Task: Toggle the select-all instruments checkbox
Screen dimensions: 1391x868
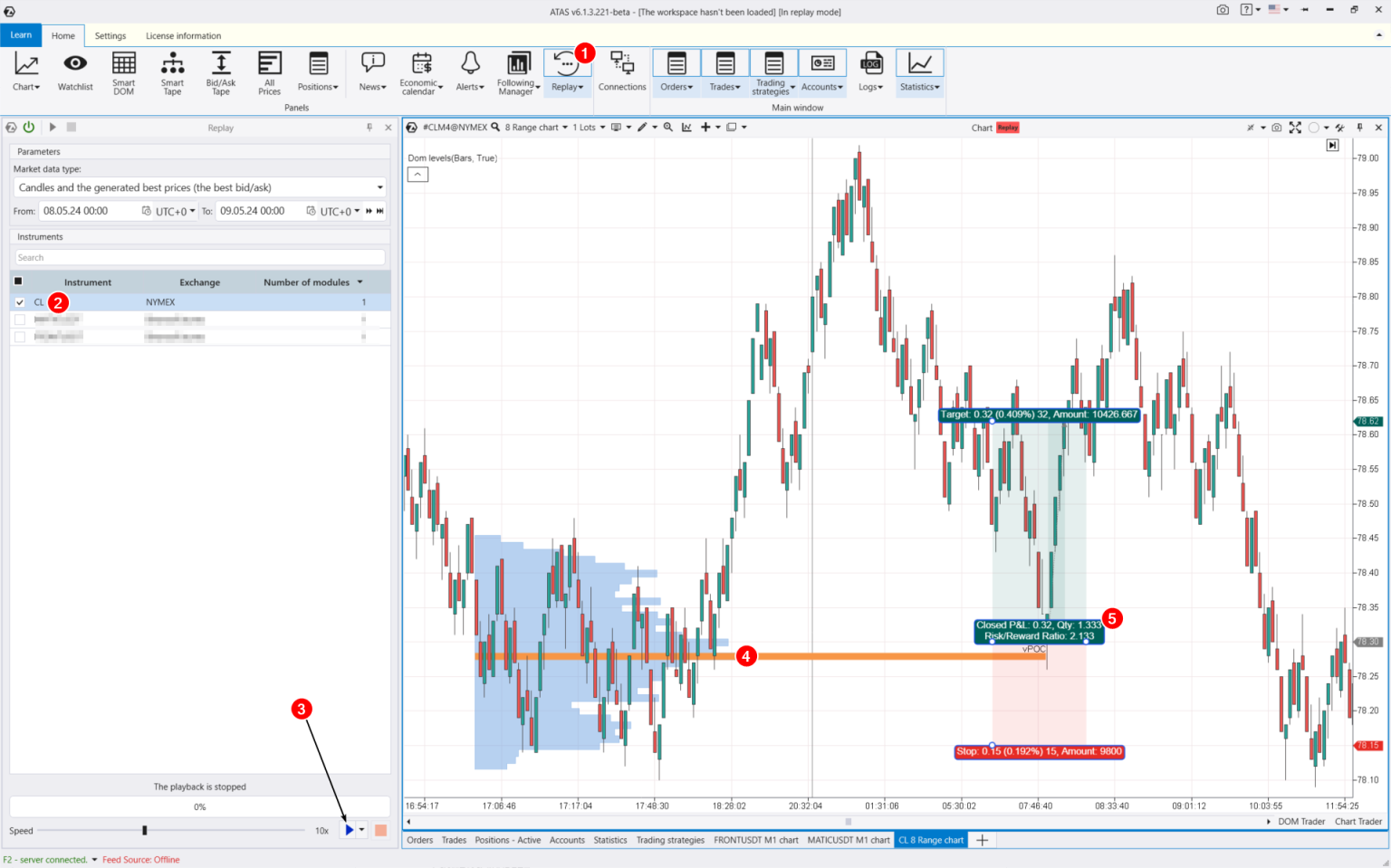Action: 18,281
